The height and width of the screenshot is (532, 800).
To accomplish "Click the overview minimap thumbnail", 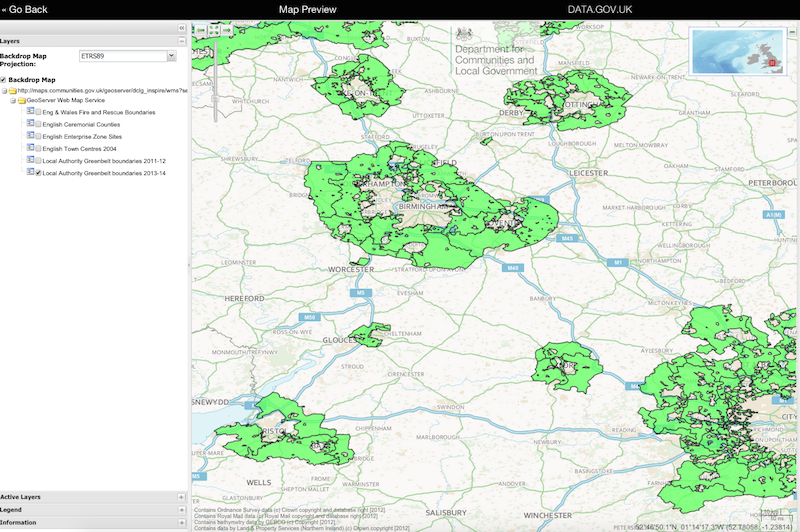I will pyautogui.click(x=737, y=51).
